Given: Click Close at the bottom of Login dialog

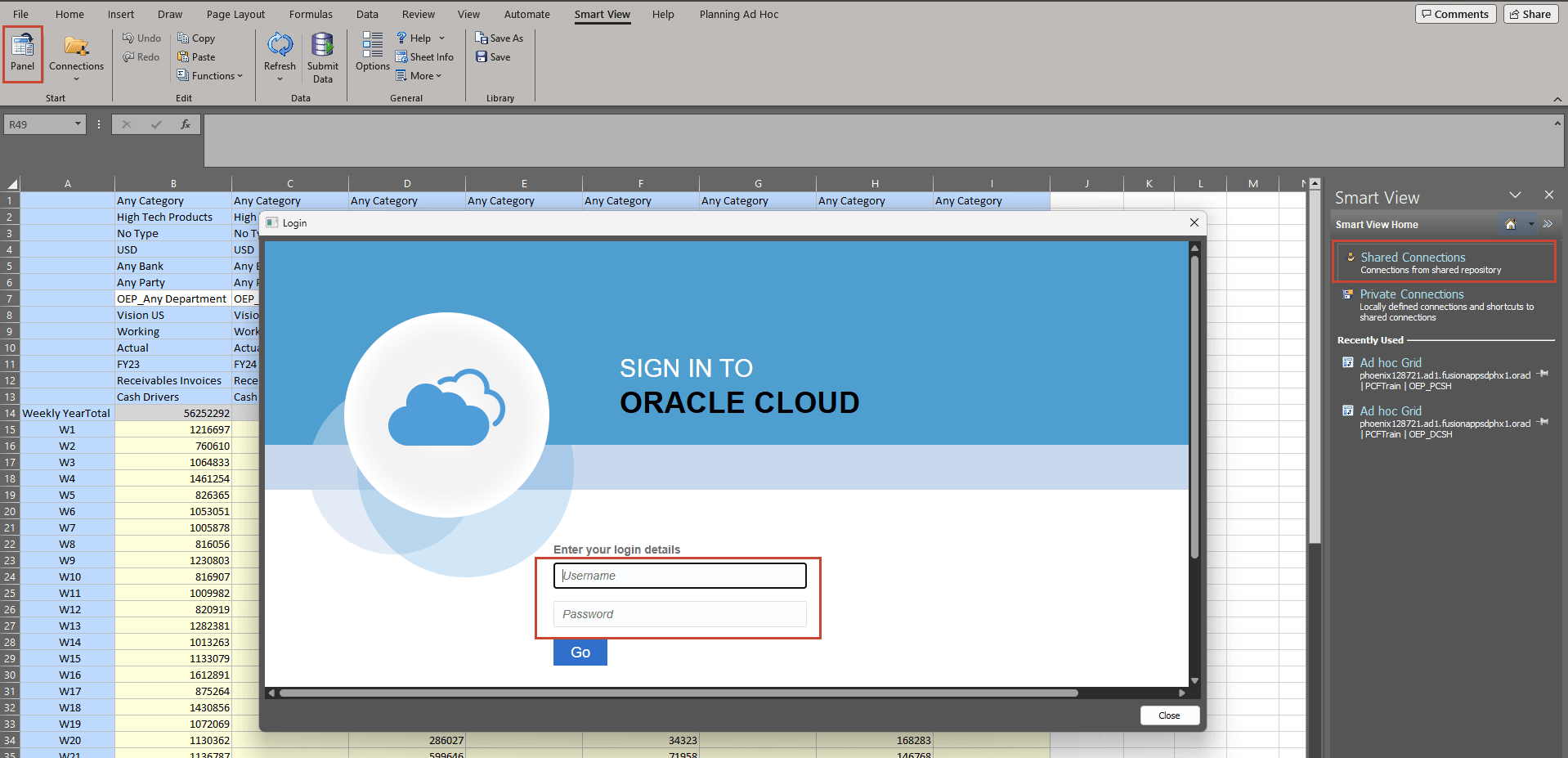Looking at the screenshot, I should 1170,715.
